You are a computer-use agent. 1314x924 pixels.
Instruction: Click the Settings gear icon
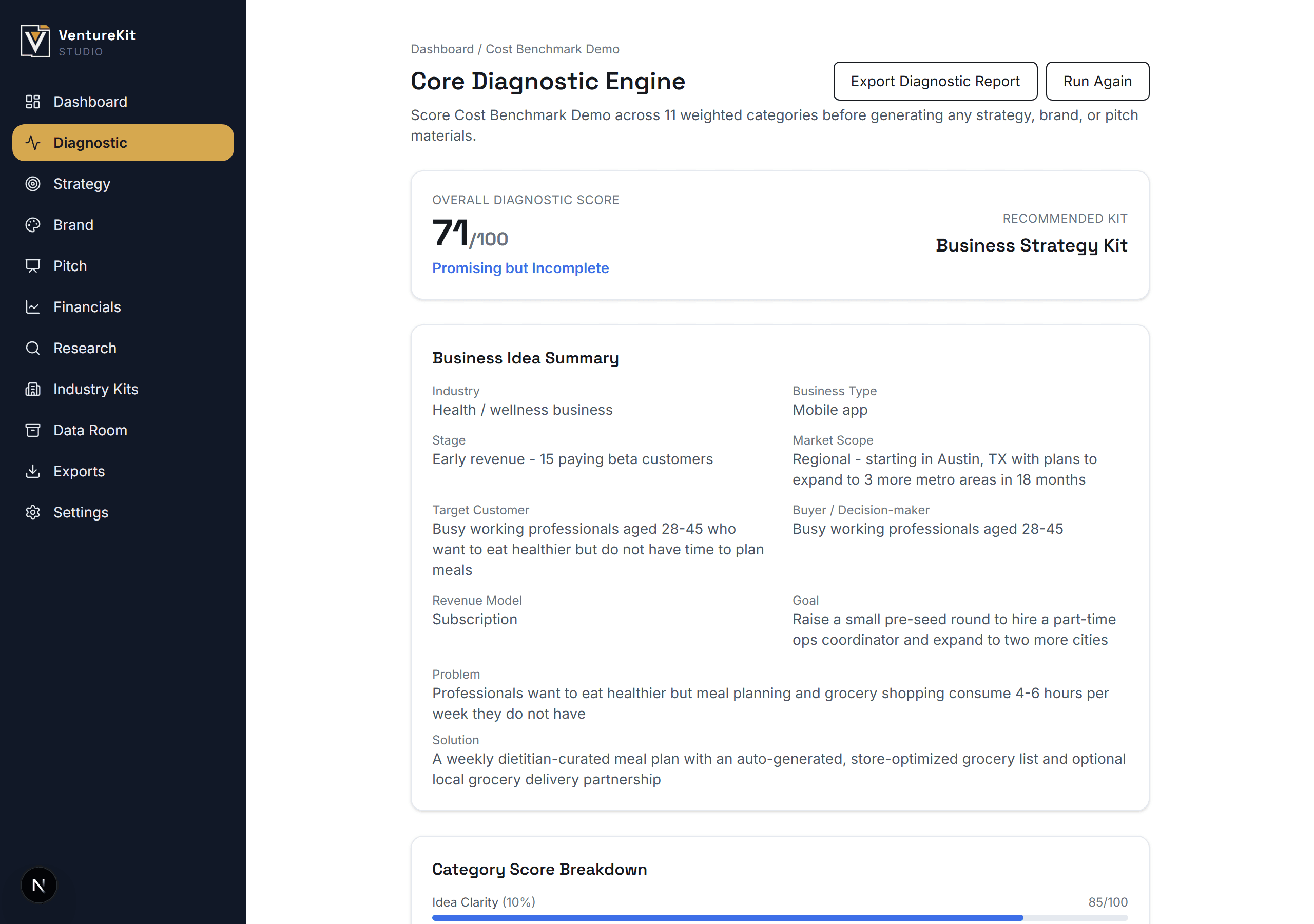tap(33, 512)
